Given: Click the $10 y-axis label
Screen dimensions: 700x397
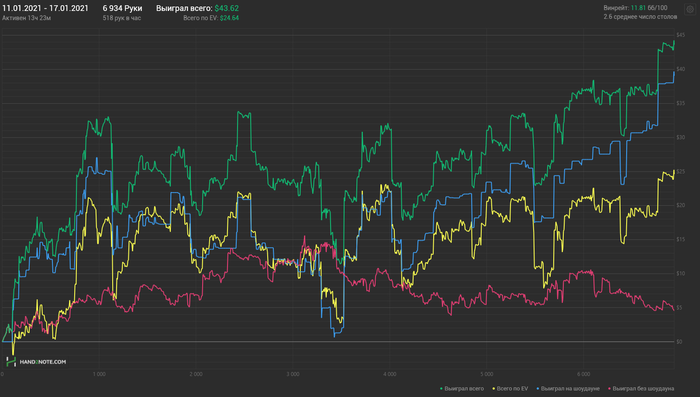Looking at the screenshot, I should [680, 273].
